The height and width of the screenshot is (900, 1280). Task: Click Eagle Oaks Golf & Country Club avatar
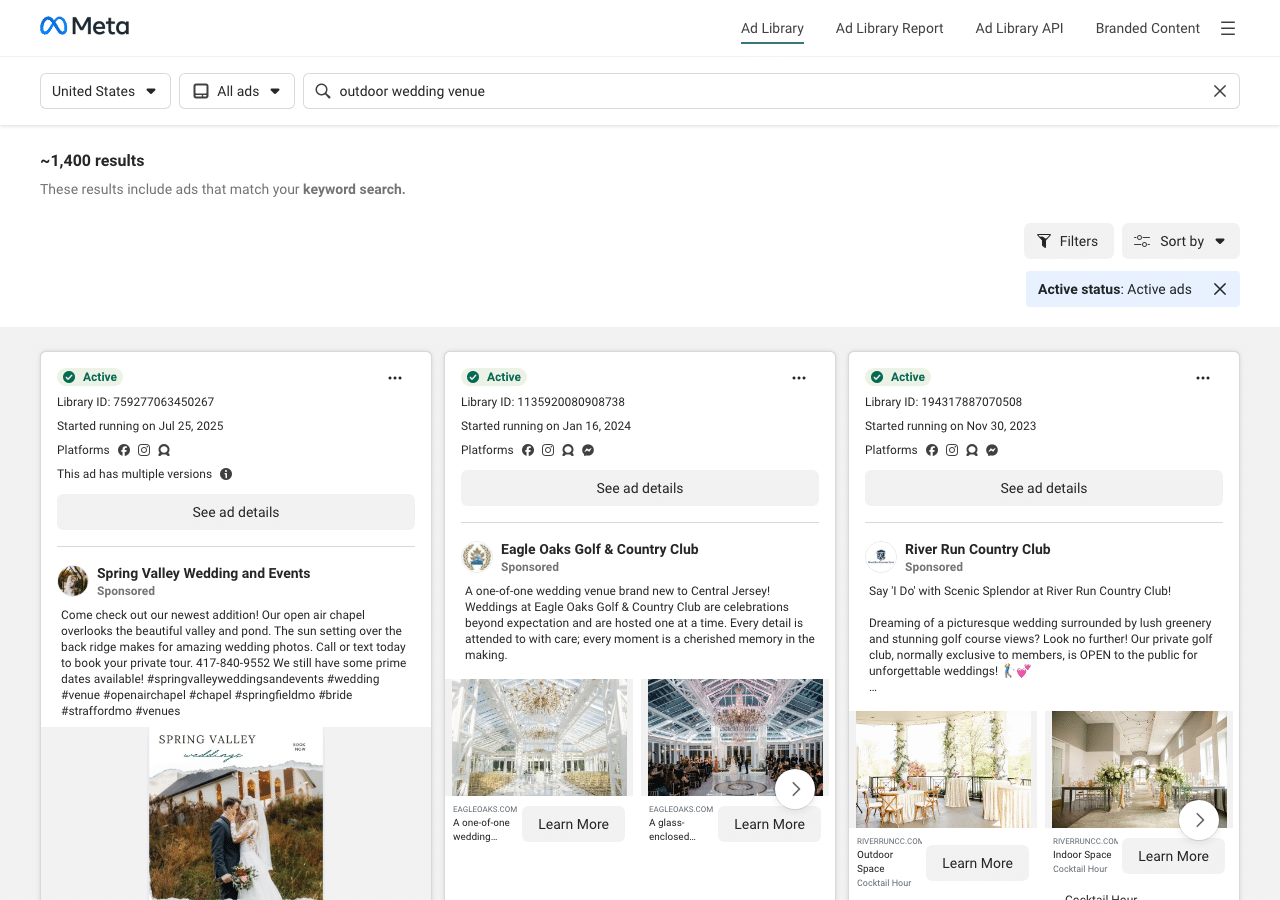click(x=477, y=557)
